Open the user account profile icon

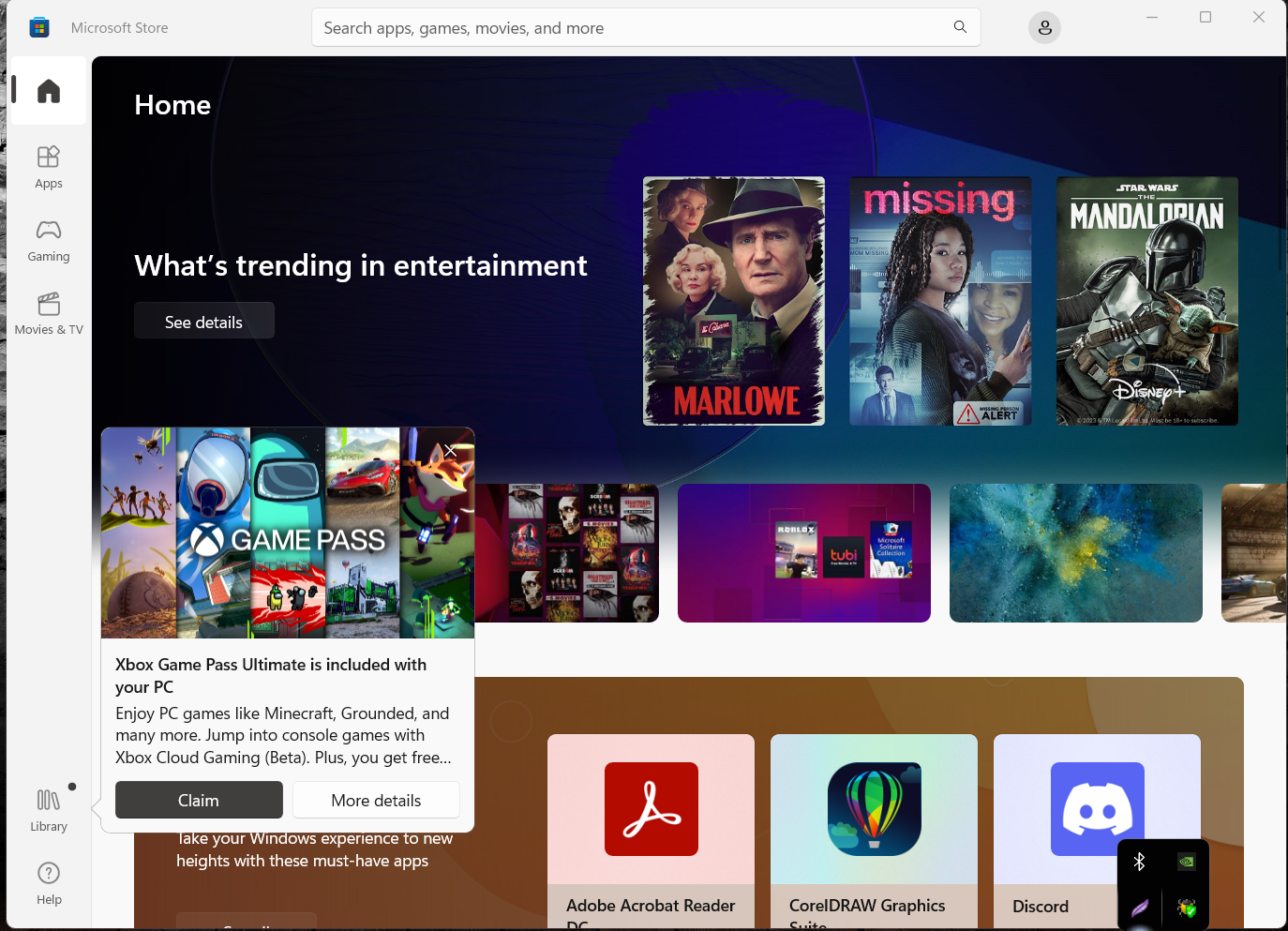coord(1045,27)
